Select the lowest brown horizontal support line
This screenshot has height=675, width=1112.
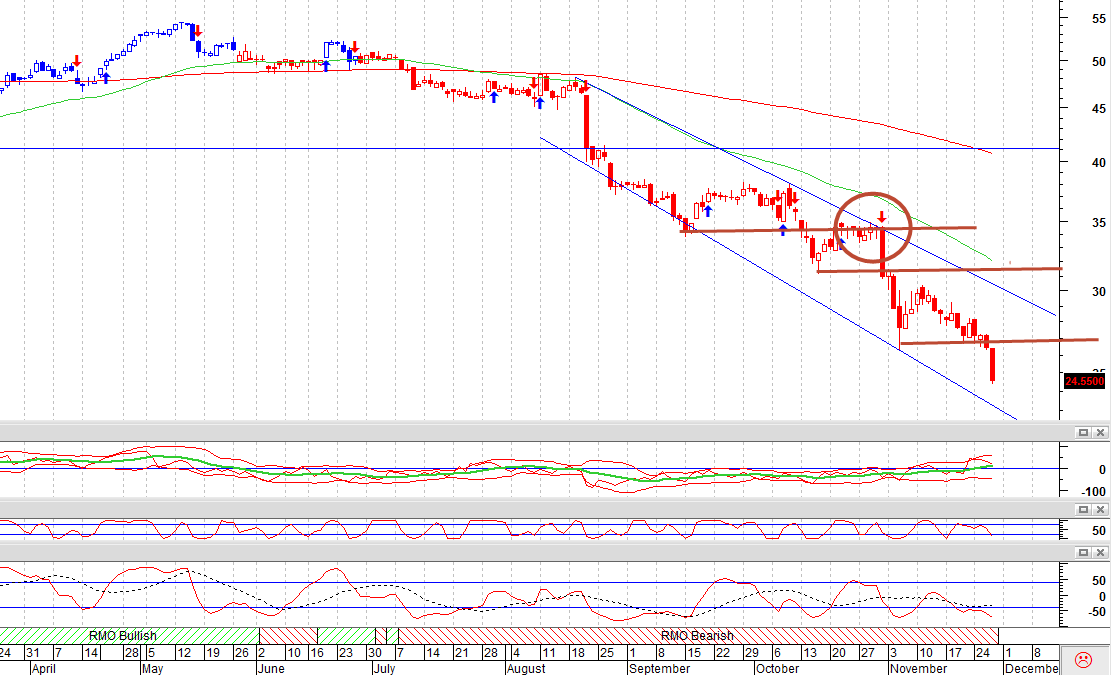999,342
